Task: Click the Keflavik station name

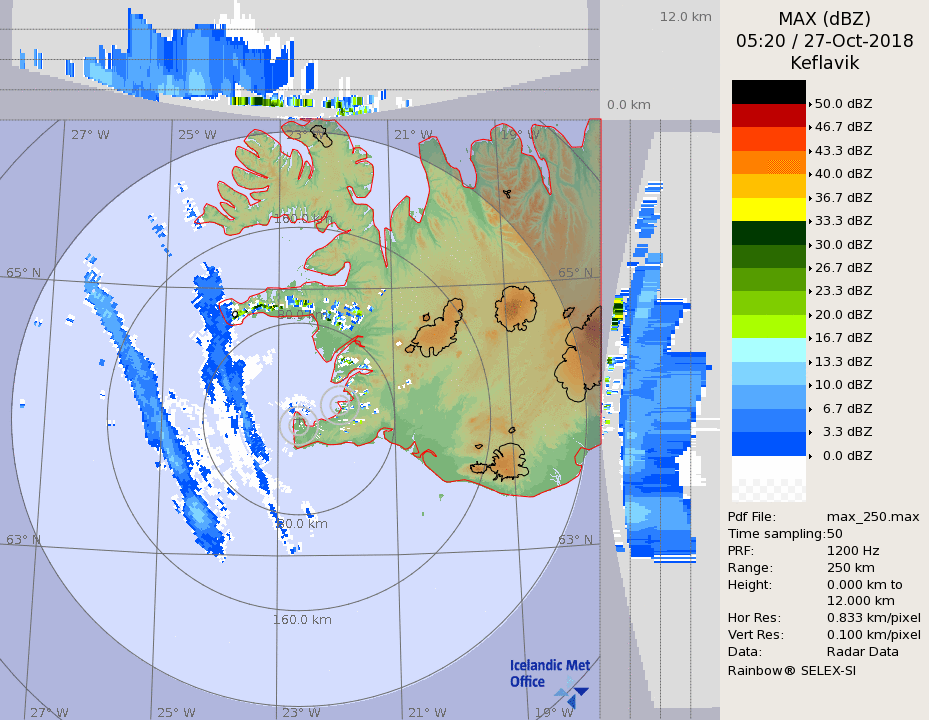Action: click(x=824, y=63)
